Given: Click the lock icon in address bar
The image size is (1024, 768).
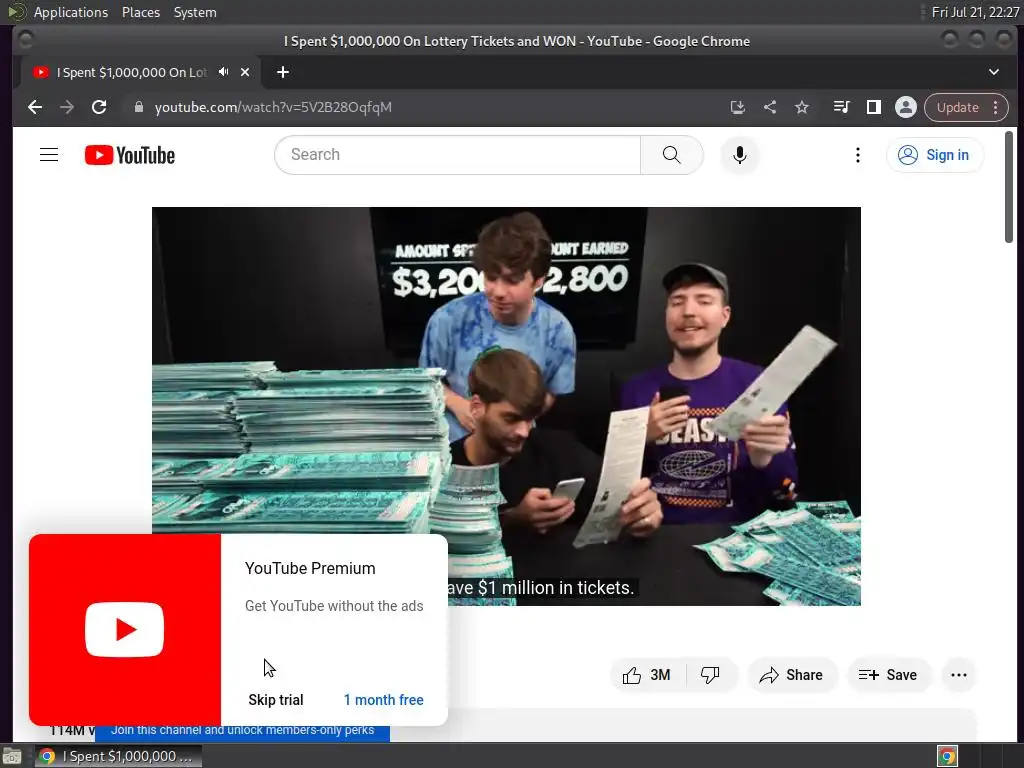Looking at the screenshot, I should (x=138, y=107).
